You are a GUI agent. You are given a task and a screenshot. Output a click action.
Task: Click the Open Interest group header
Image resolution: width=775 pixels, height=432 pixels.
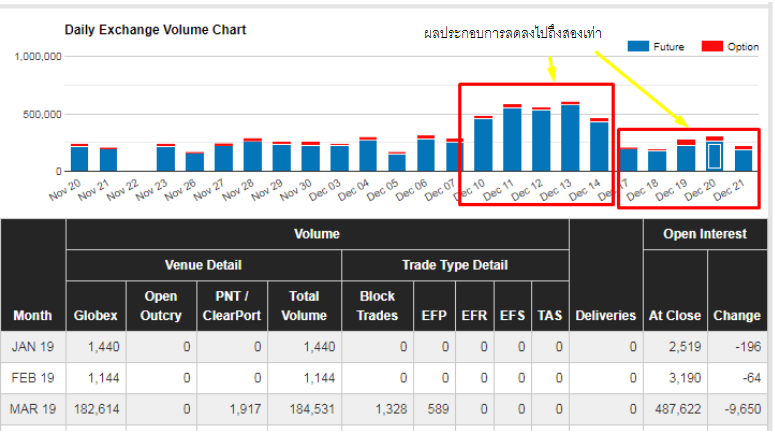pyautogui.click(x=705, y=234)
